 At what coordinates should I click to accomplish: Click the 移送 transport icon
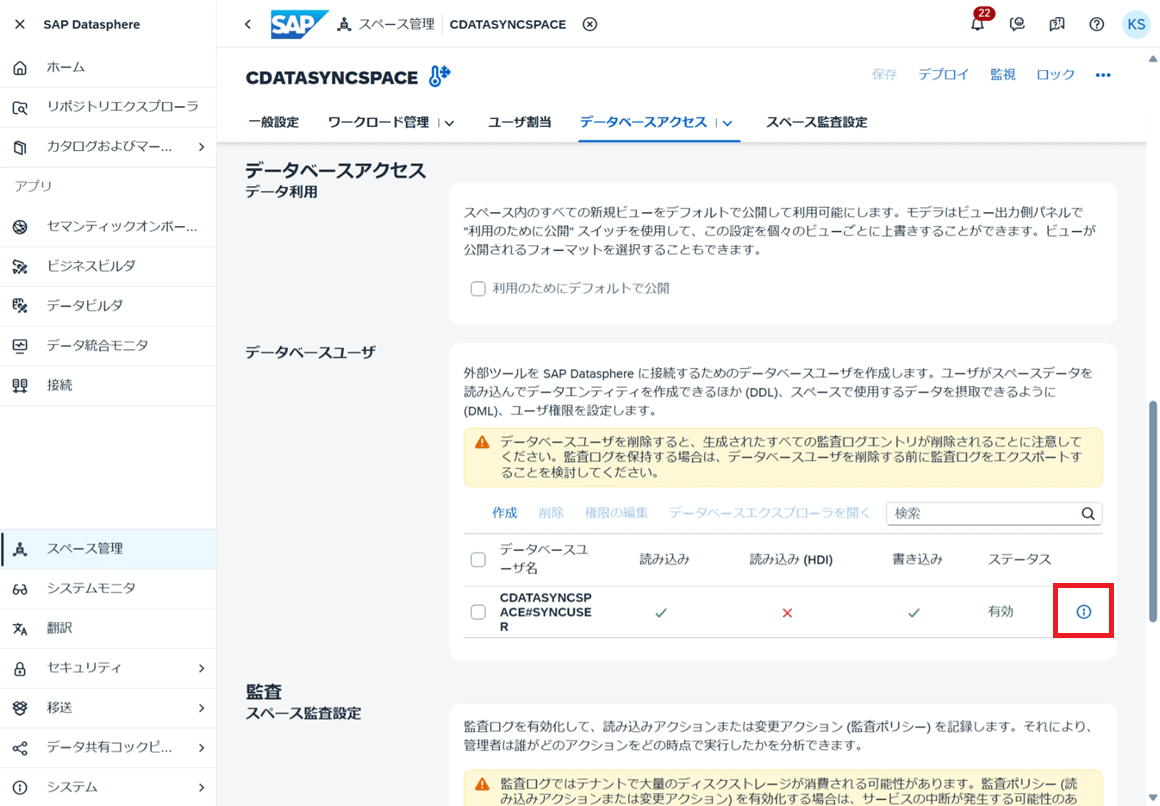[x=20, y=708]
